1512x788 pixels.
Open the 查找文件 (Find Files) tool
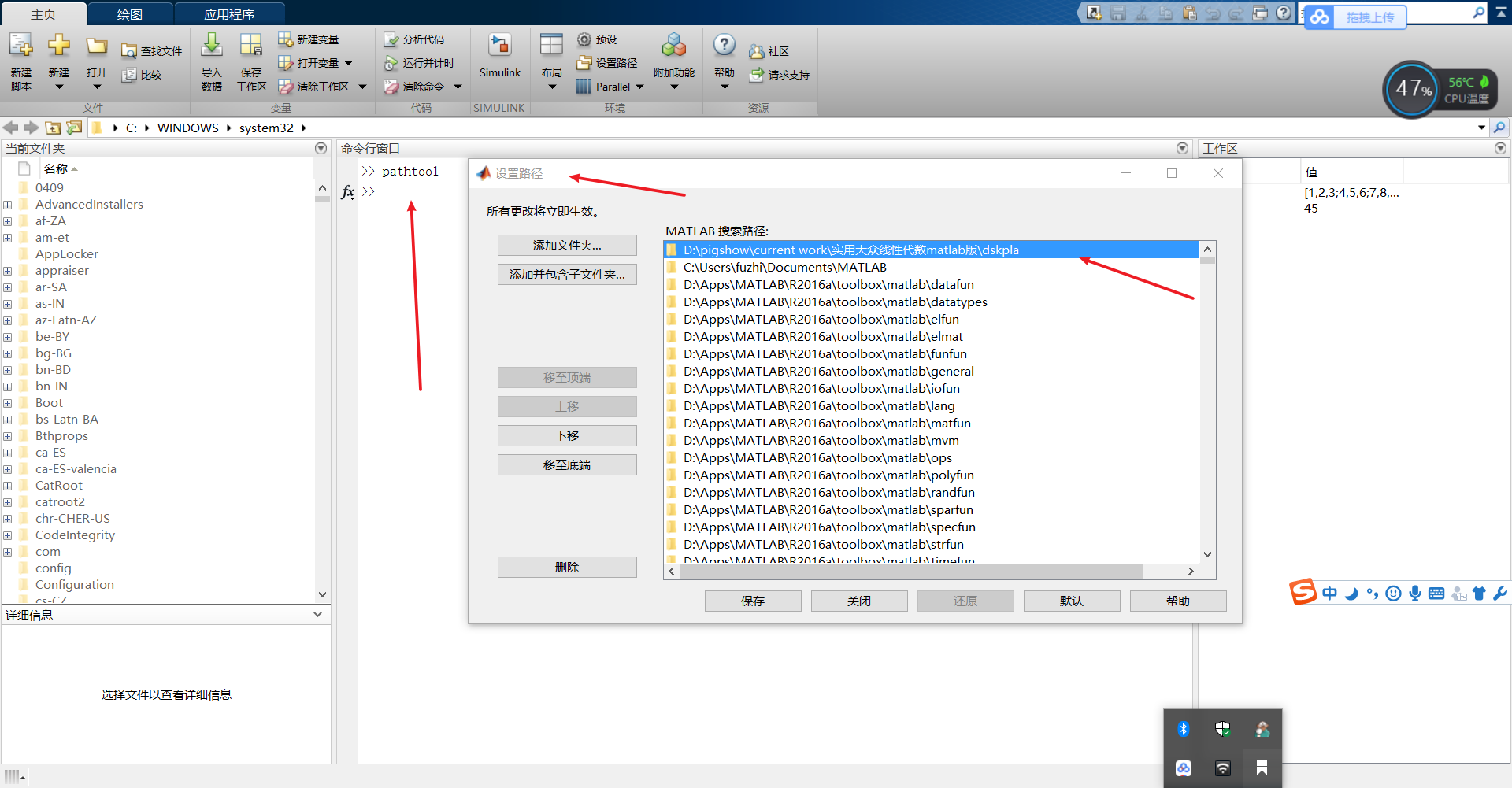coord(151,50)
